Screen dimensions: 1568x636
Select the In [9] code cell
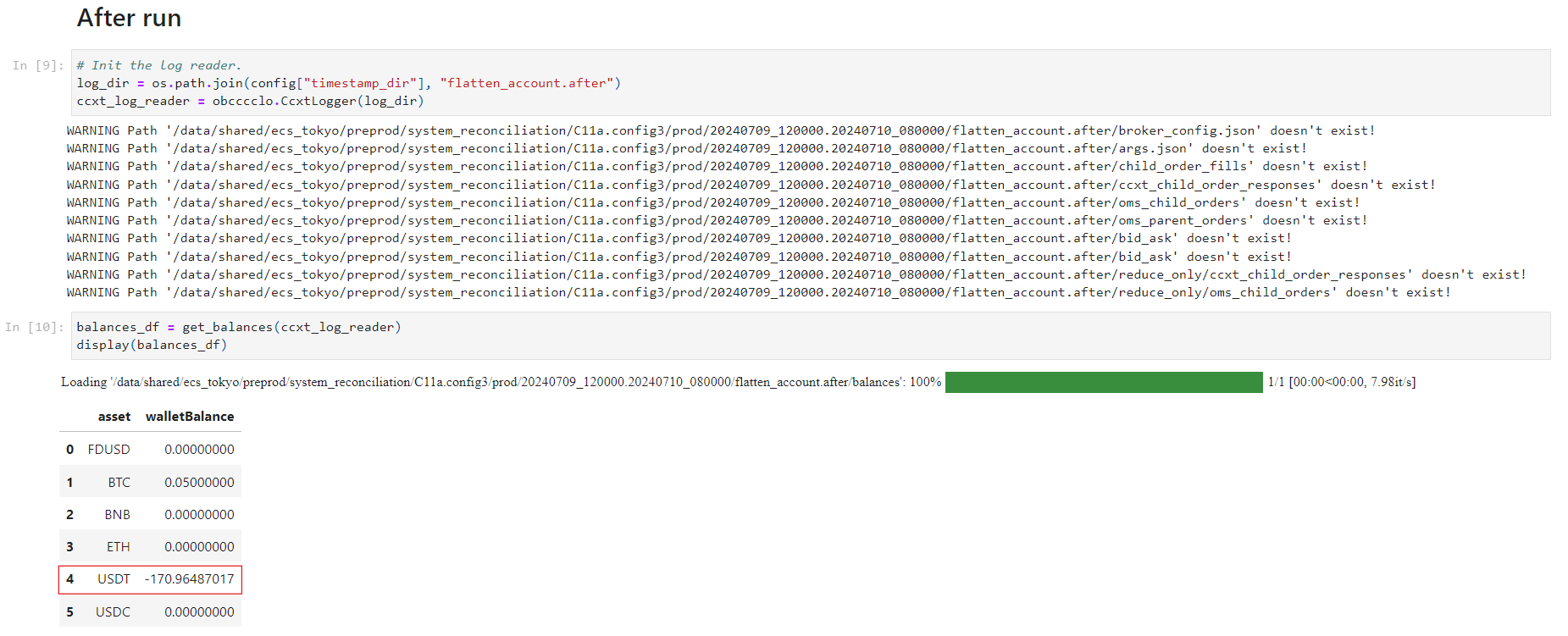click(x=811, y=82)
